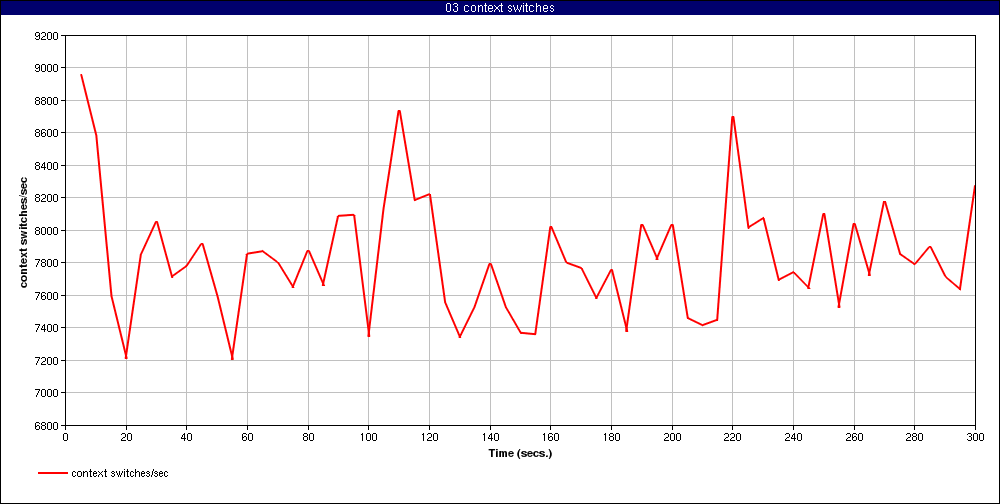This screenshot has width=1000, height=504.
Task: Click the low data point at 130 seconds
Action: pos(460,337)
